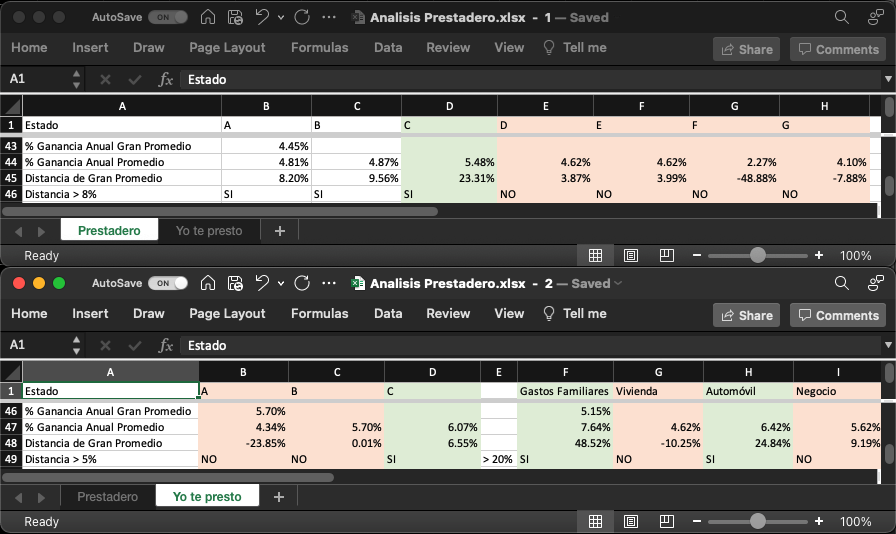896x534 pixels.
Task: Open Formulas ribbon tab in top window
Action: pos(319,47)
